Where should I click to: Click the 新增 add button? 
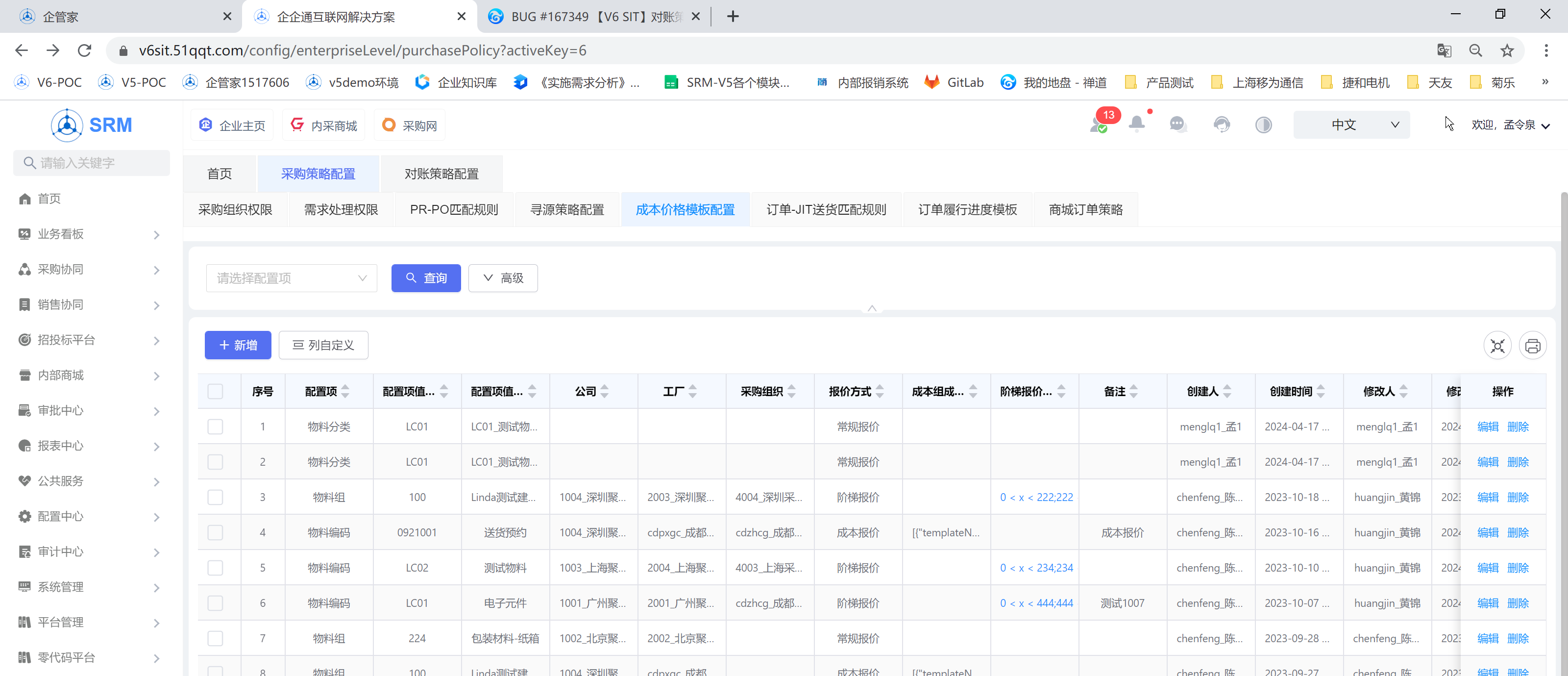point(238,345)
